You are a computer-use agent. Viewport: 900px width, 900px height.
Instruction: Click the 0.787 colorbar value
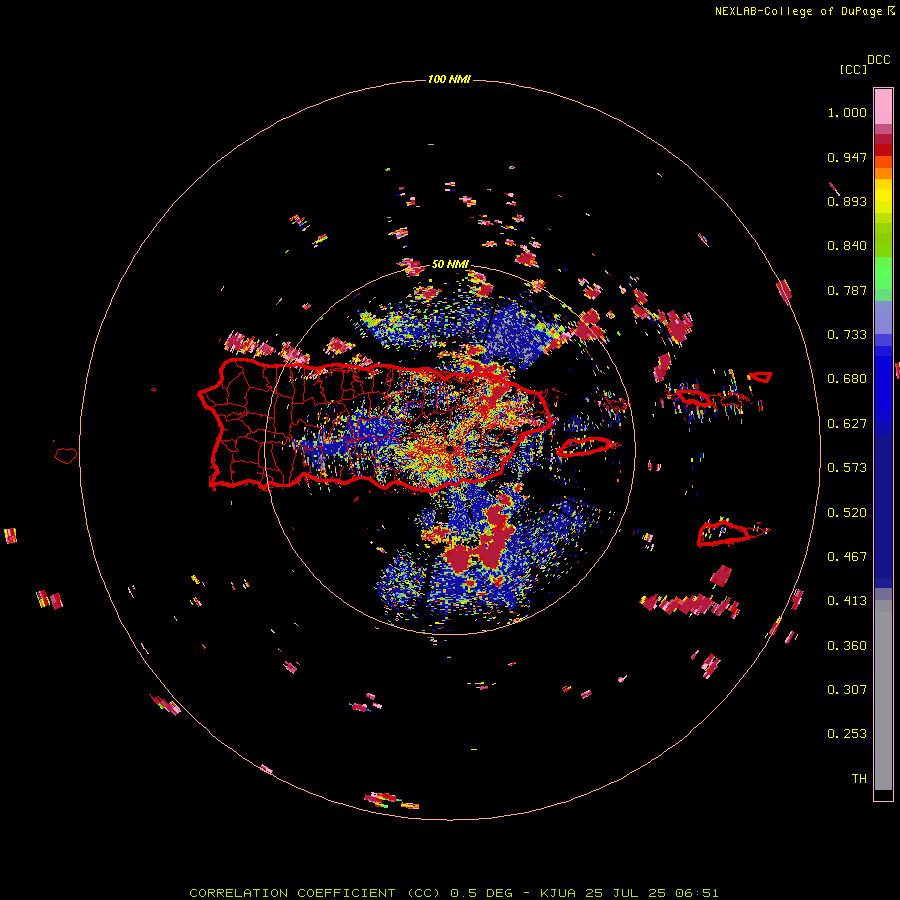coord(847,290)
